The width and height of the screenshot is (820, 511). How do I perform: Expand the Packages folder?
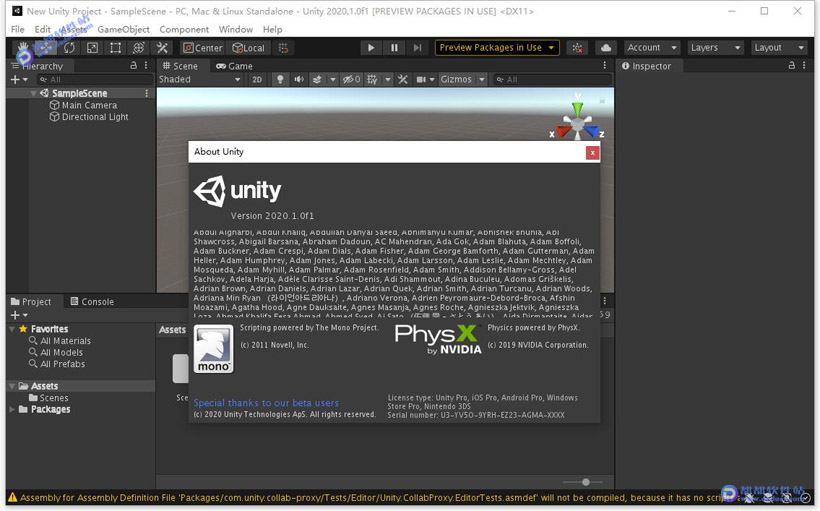pyautogui.click(x=12, y=410)
